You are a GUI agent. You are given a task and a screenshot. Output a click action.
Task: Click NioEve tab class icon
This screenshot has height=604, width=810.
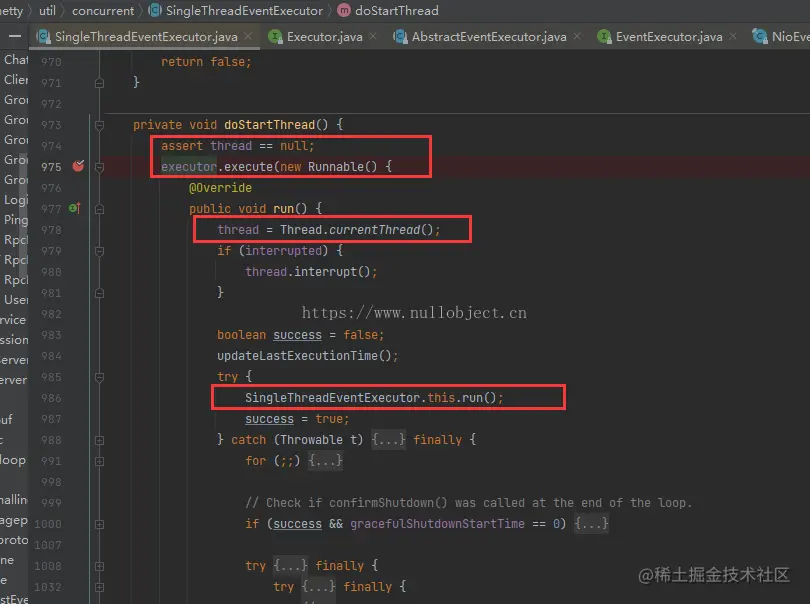click(759, 37)
